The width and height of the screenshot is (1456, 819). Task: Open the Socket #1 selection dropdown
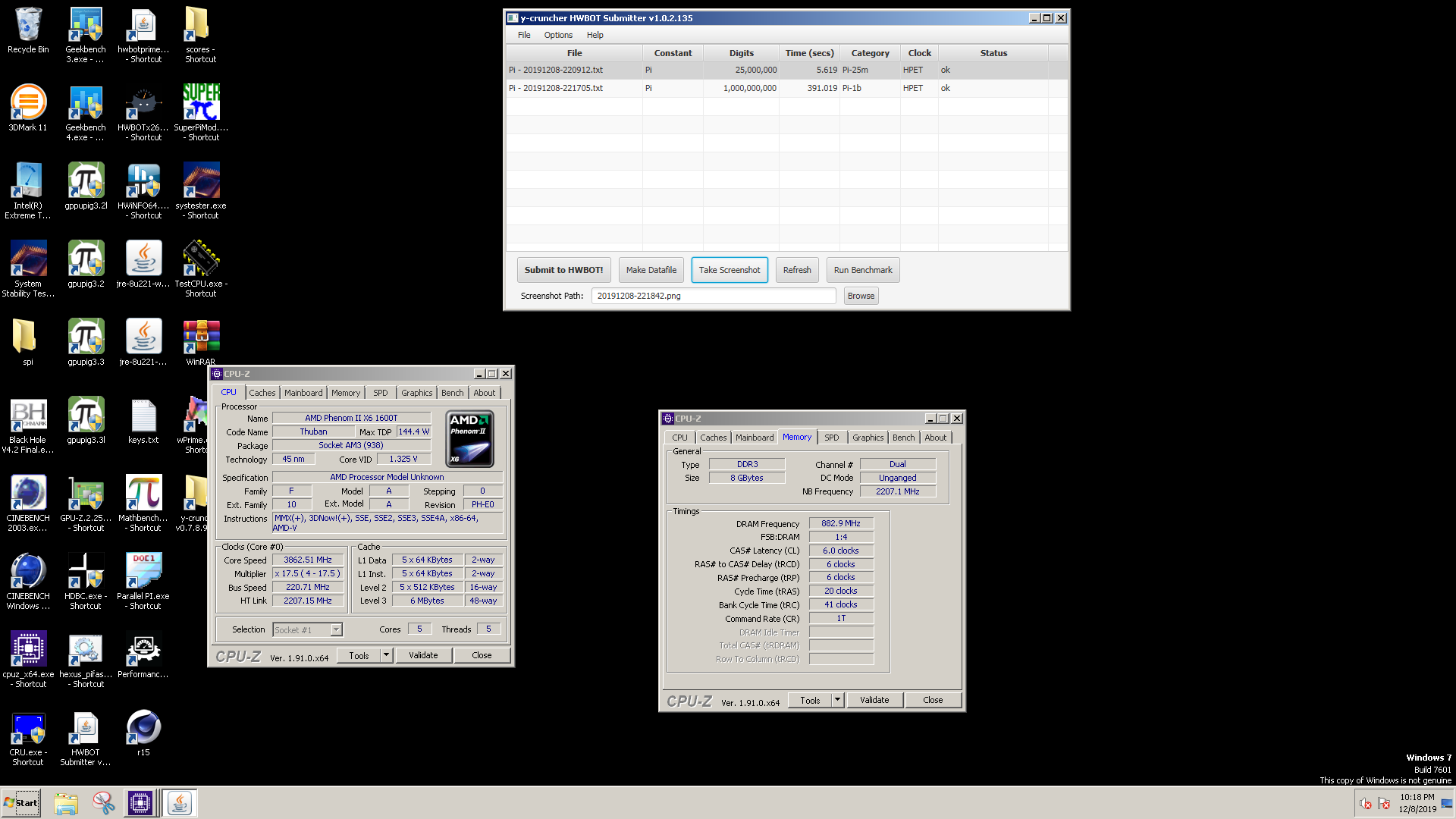[308, 630]
